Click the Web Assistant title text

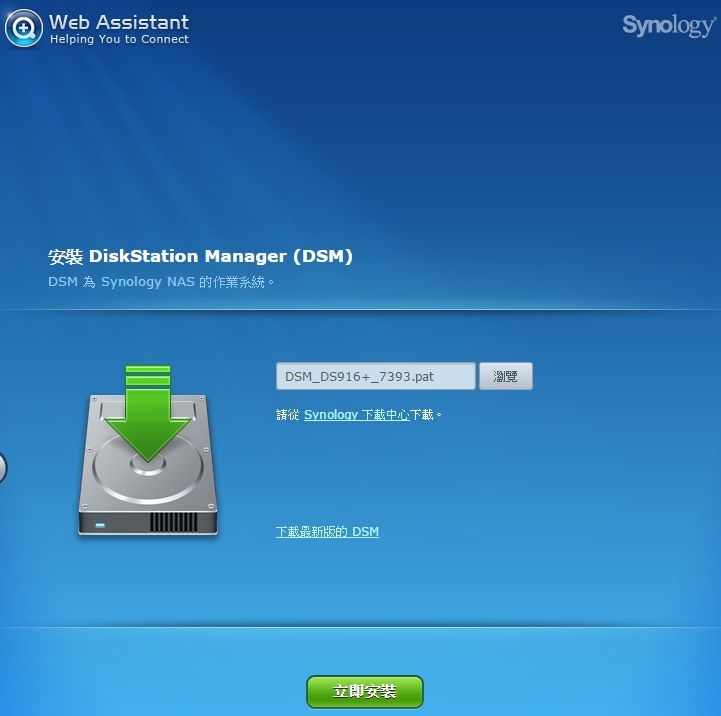(119, 22)
